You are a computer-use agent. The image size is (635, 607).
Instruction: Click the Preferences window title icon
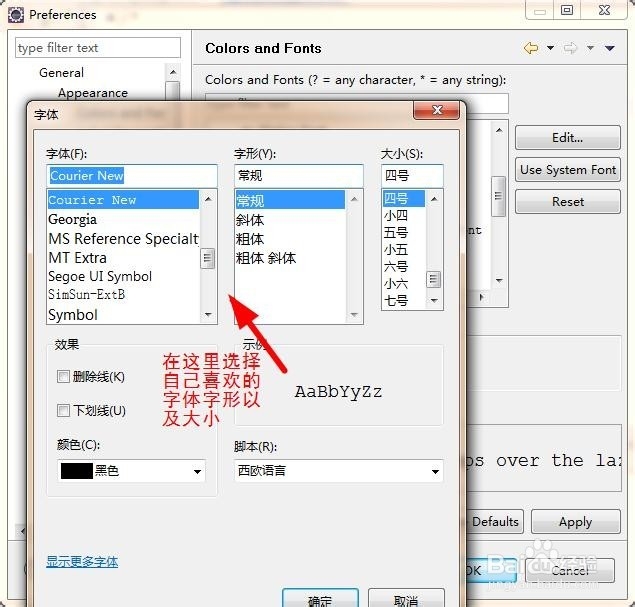coord(15,15)
